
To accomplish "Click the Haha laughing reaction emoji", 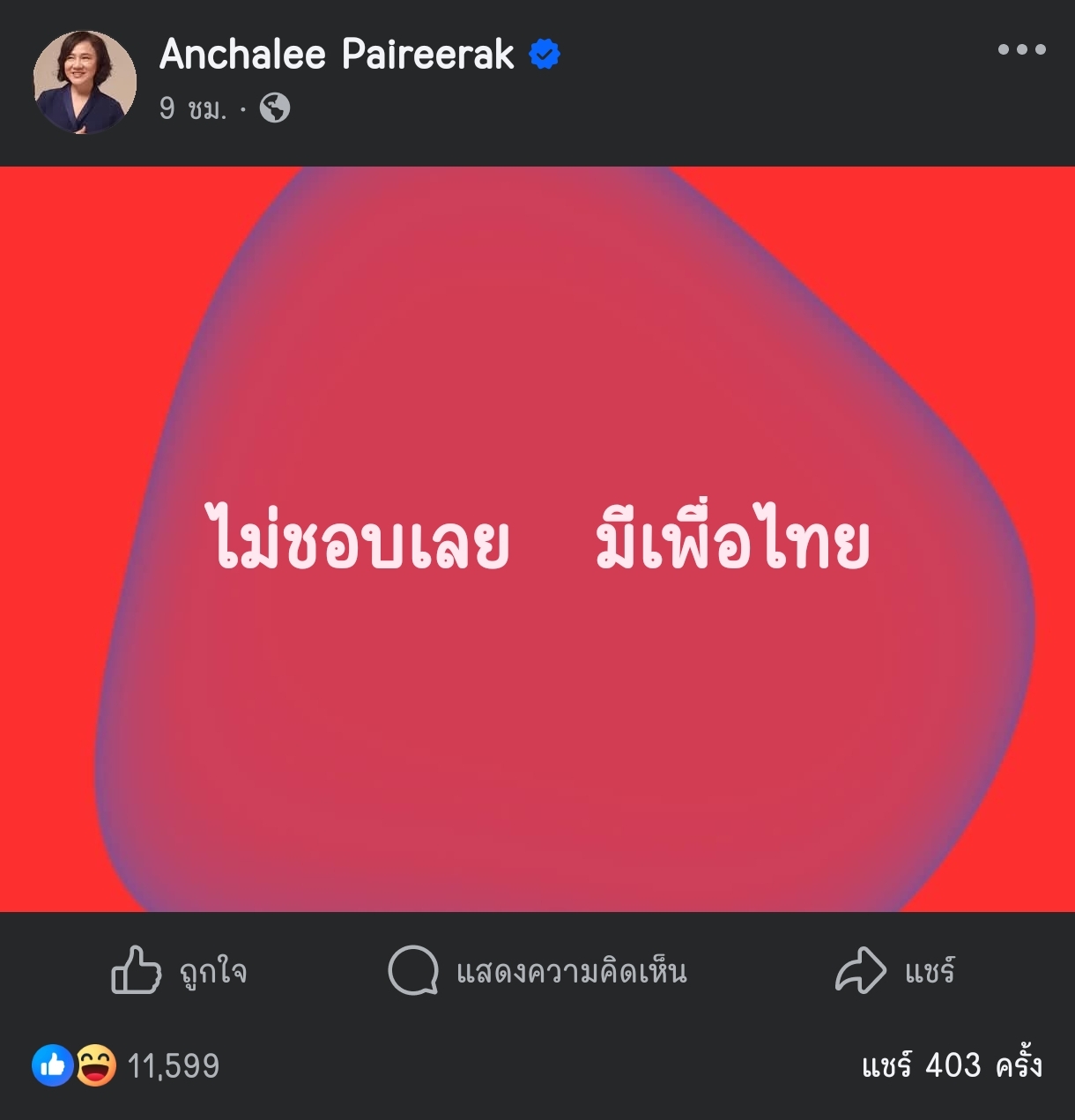I will pyautogui.click(x=95, y=1065).
